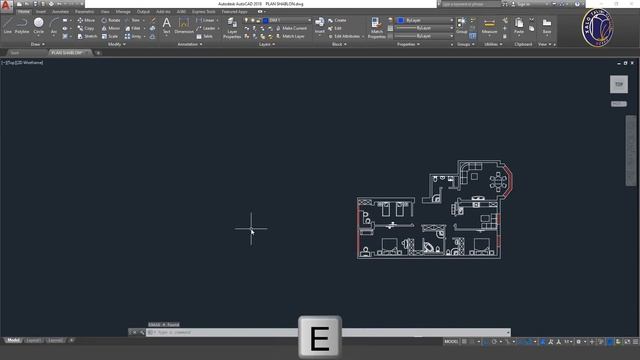Toggle the grid display in status bar

(464, 342)
